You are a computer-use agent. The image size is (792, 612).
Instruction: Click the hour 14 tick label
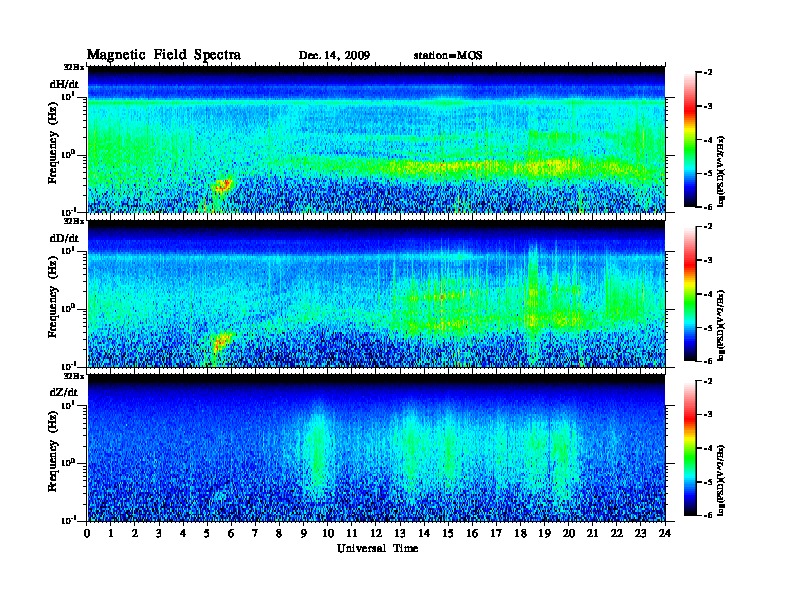(x=424, y=533)
